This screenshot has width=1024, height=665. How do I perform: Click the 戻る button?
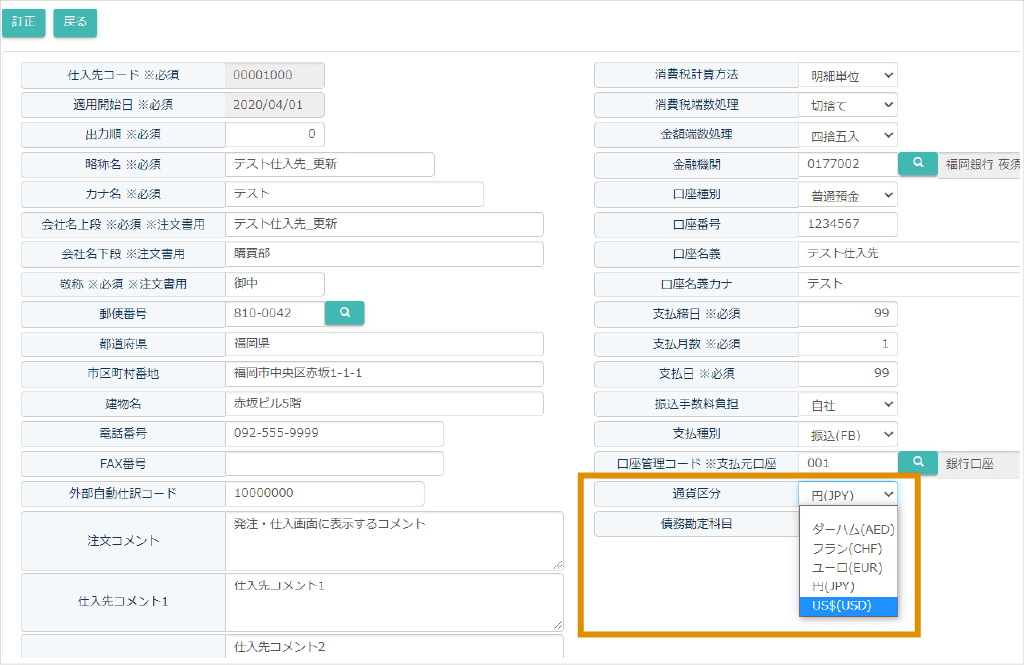75,22
